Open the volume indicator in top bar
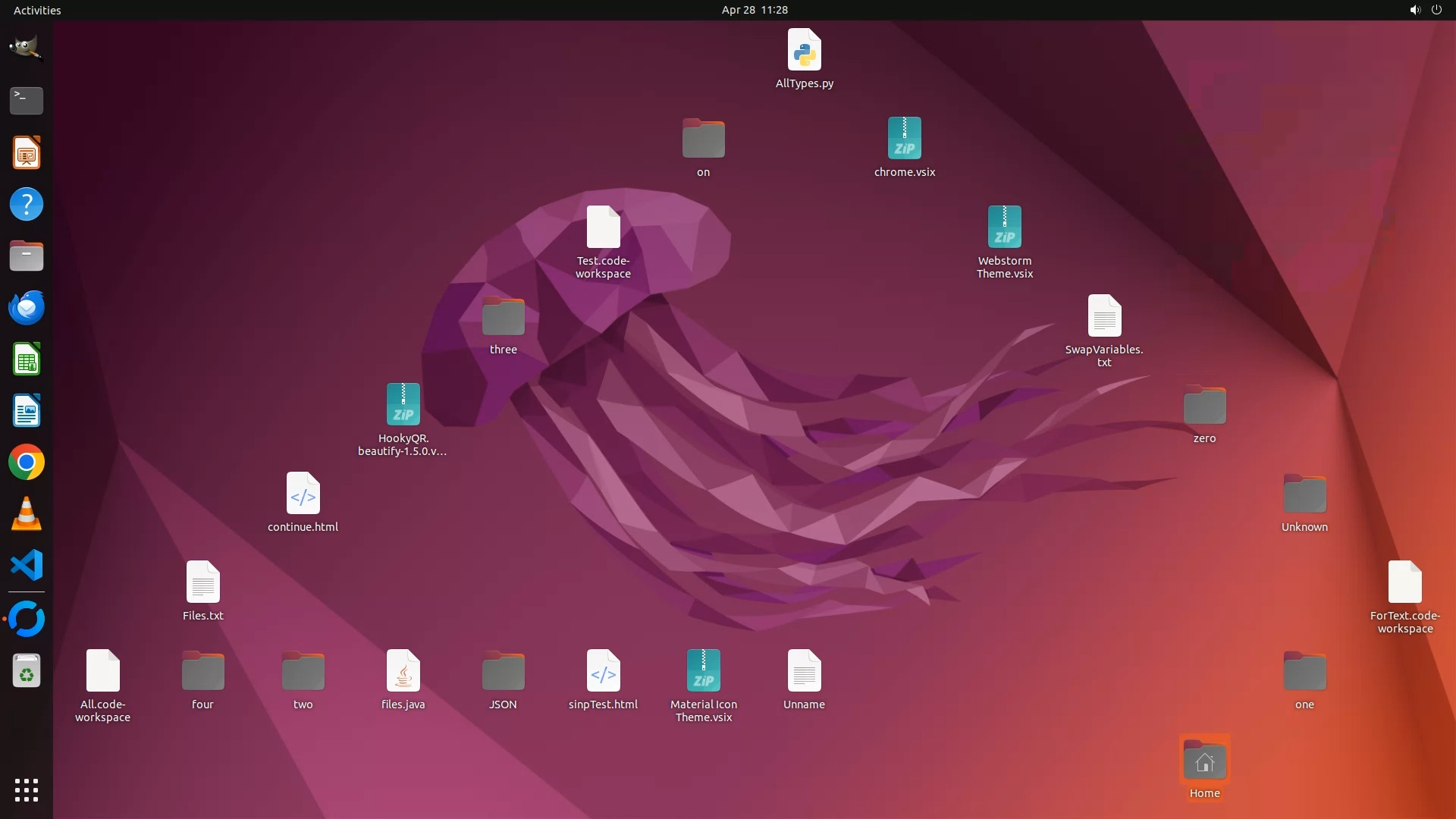The width and height of the screenshot is (1456, 819). (x=1414, y=10)
